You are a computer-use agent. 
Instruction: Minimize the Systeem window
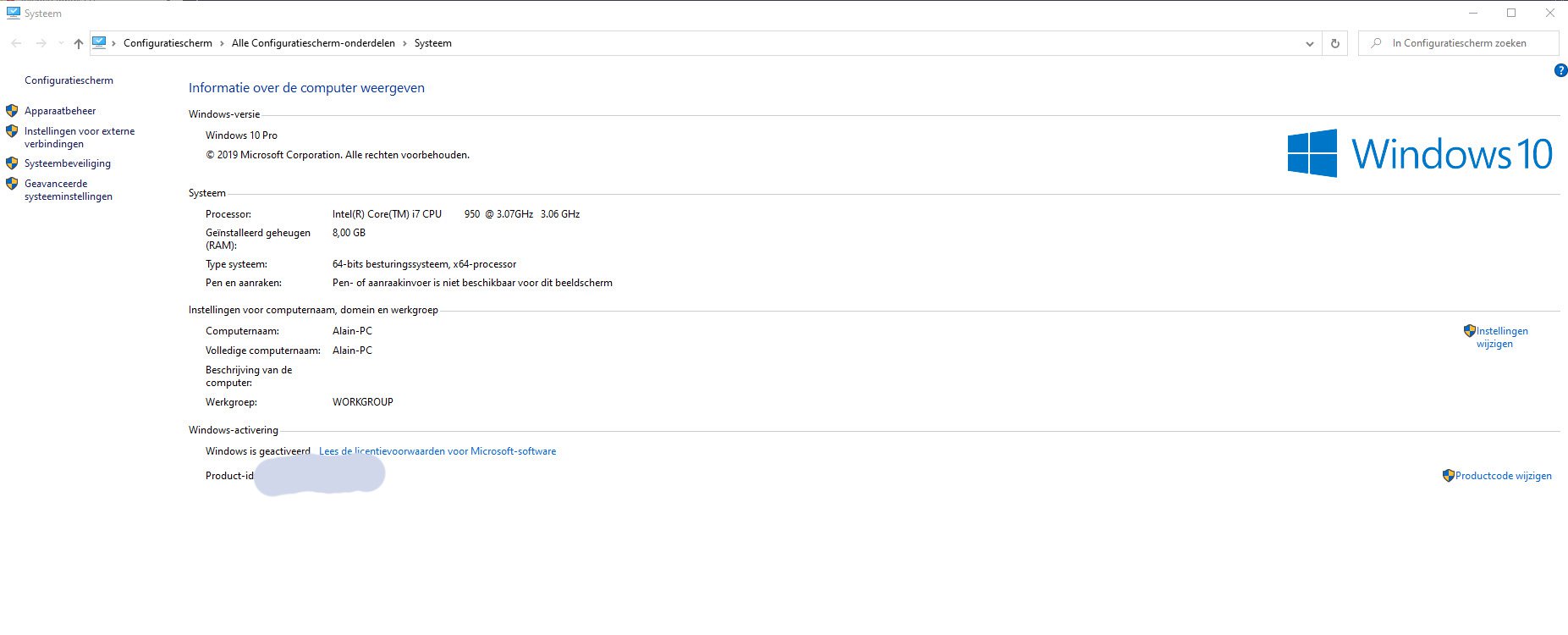[1473, 13]
